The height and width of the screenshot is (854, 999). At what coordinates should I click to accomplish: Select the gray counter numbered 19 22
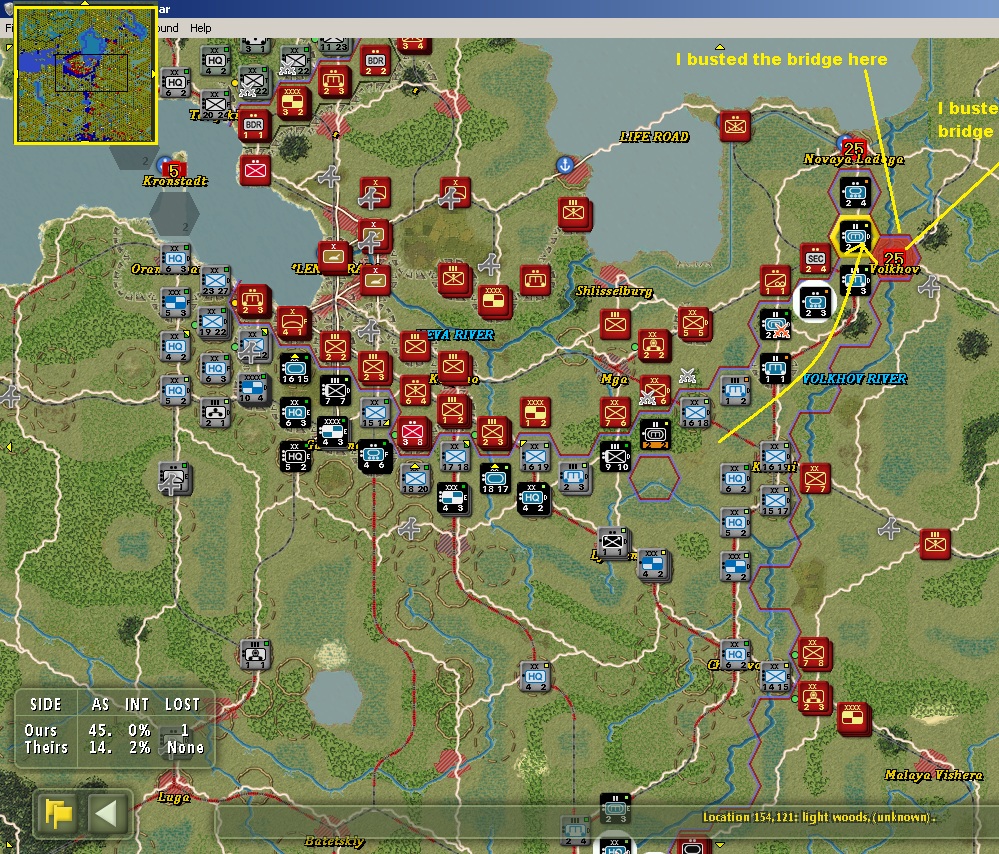[213, 322]
